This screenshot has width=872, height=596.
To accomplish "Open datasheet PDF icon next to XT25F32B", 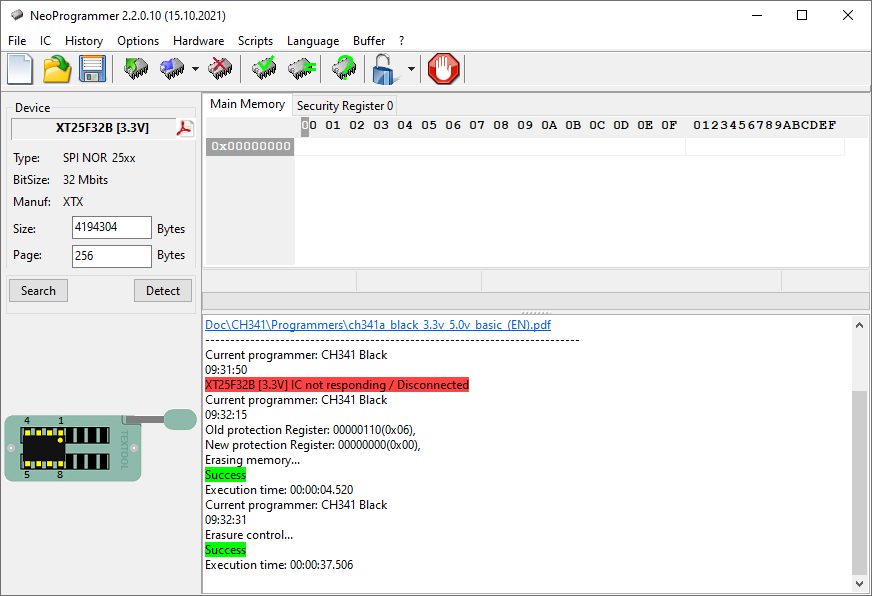I will pyautogui.click(x=185, y=128).
